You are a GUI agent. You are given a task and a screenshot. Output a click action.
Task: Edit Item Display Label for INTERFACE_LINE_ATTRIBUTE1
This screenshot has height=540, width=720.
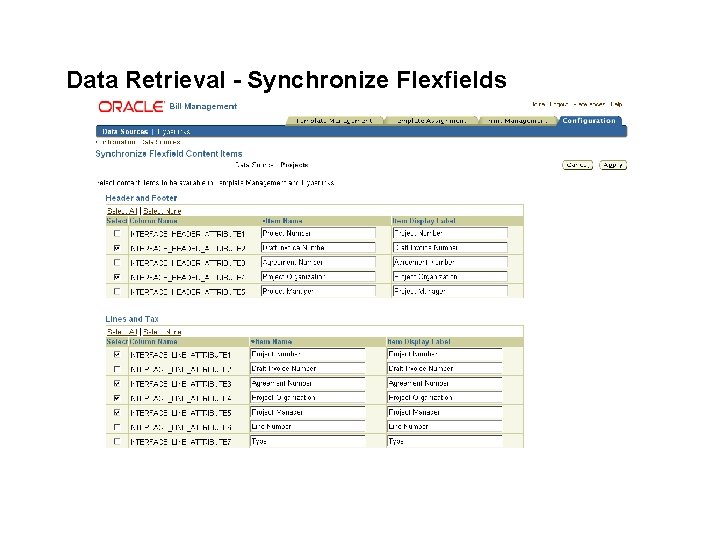pyautogui.click(x=444, y=354)
